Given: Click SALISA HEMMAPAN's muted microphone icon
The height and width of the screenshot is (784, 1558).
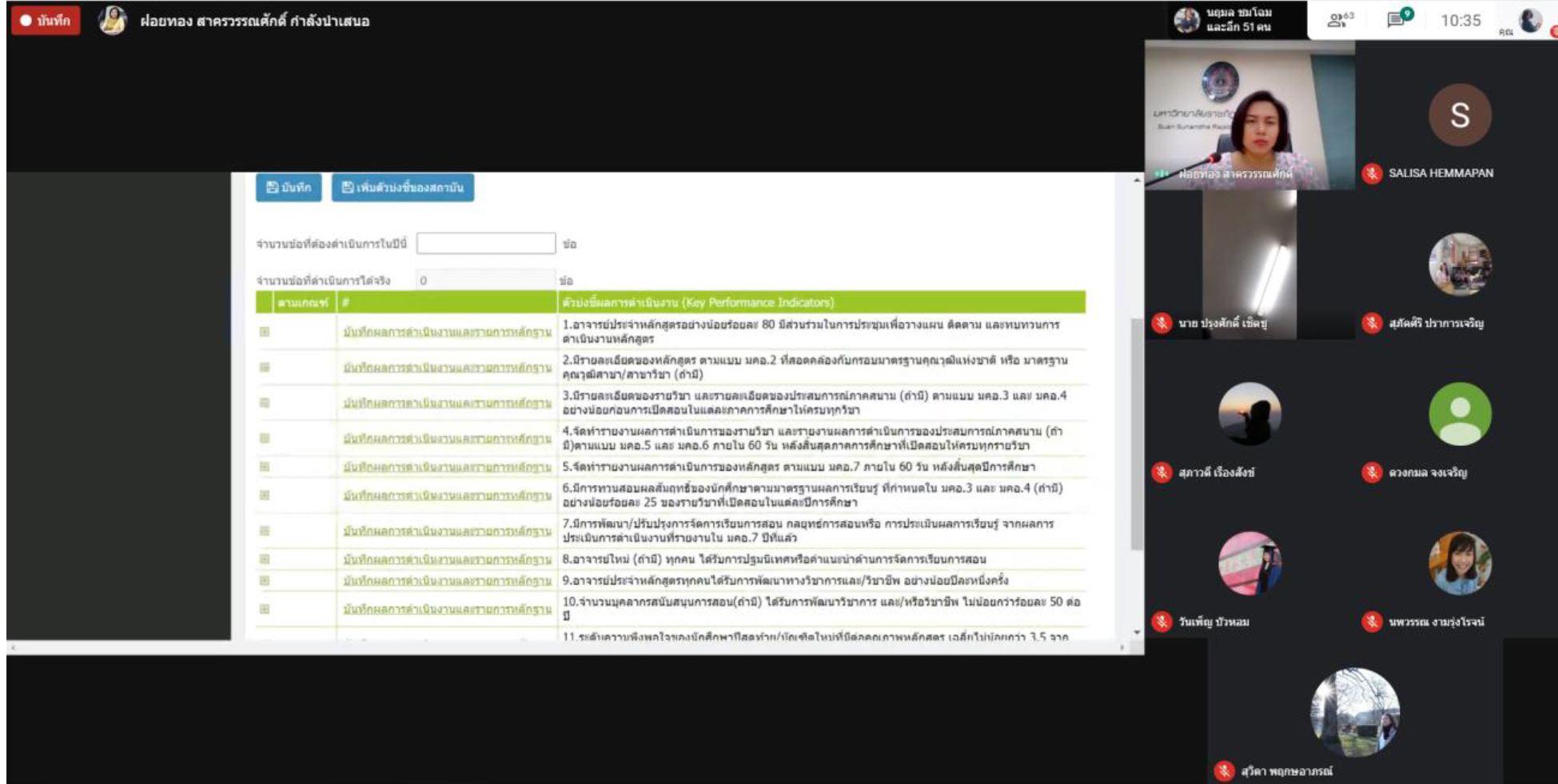Looking at the screenshot, I should click(1373, 173).
